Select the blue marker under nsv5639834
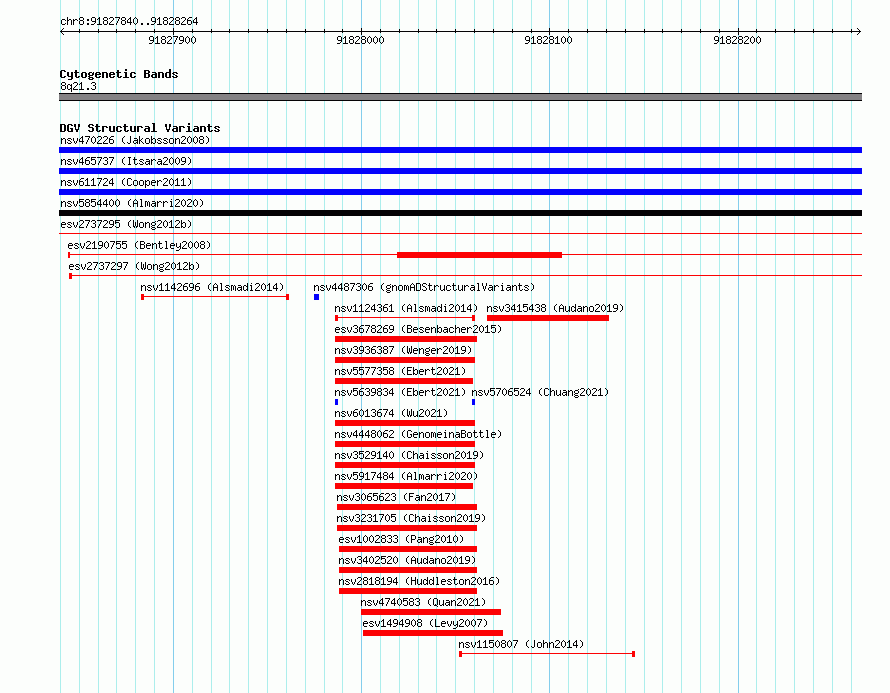890x693 pixels. 337,402
